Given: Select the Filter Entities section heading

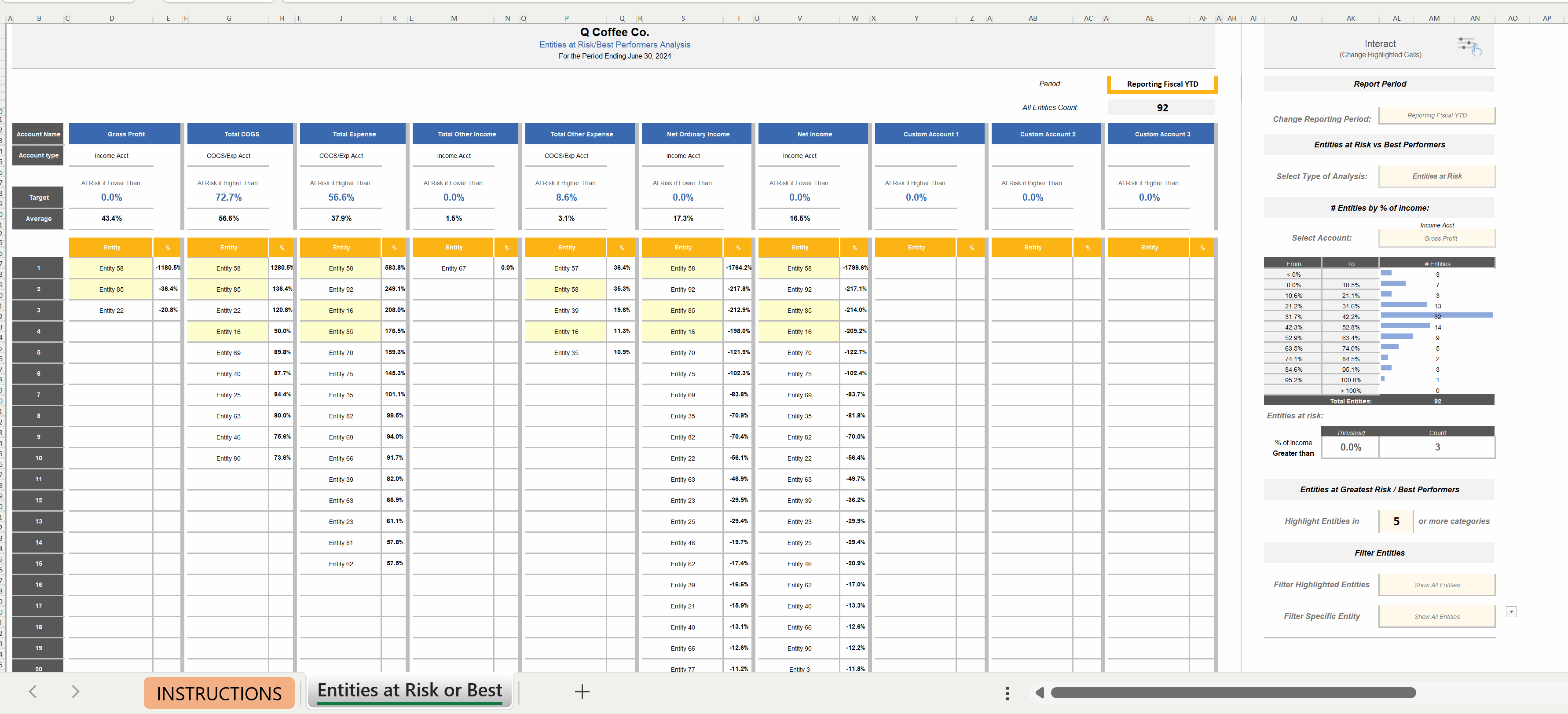Looking at the screenshot, I should (1379, 553).
